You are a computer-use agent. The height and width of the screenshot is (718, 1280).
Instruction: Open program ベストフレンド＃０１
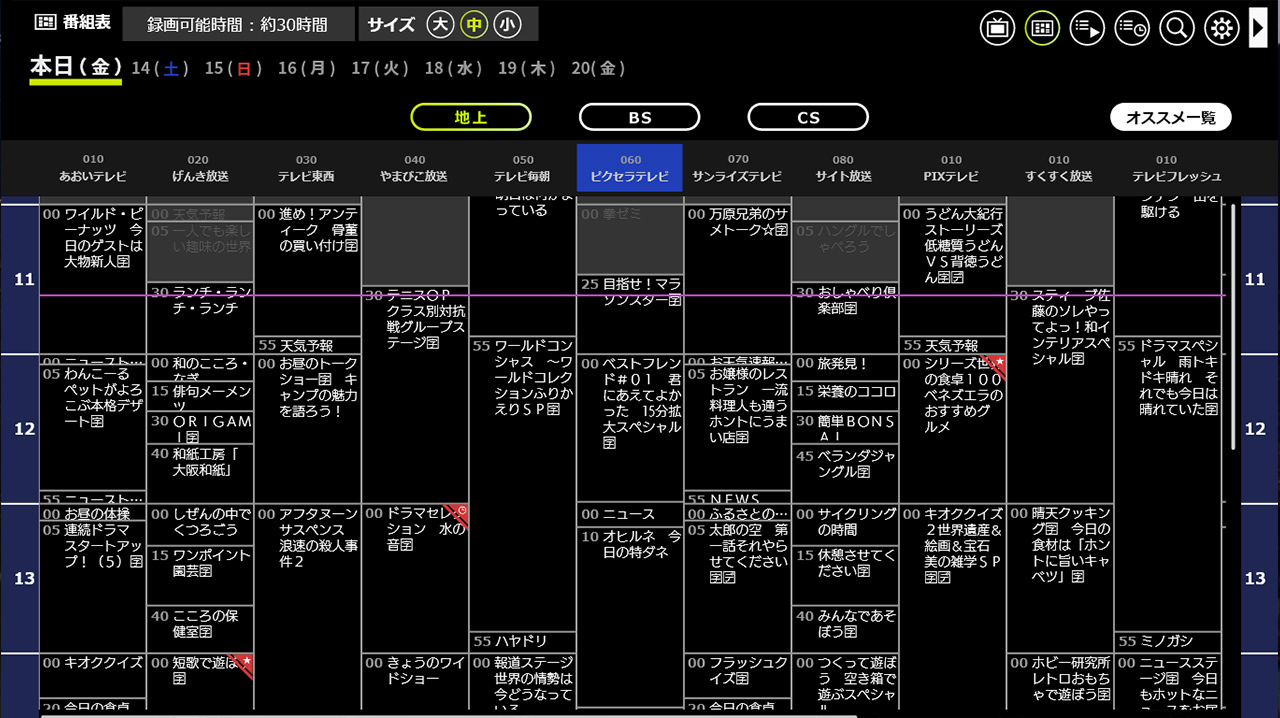click(x=630, y=429)
